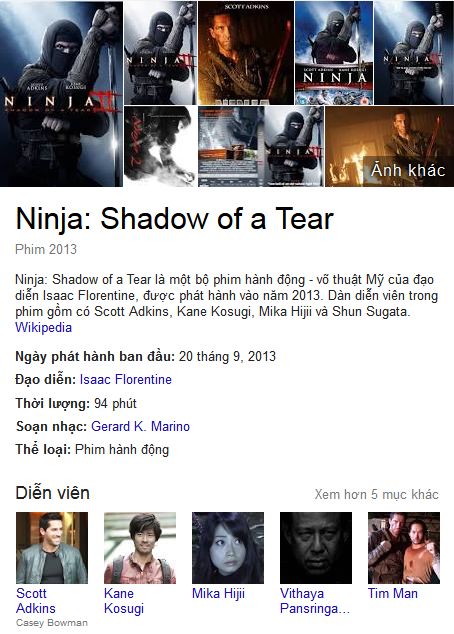Open the Scott Adkins red sword poster
This screenshot has height=634, width=454.
pyautogui.click(x=246, y=53)
